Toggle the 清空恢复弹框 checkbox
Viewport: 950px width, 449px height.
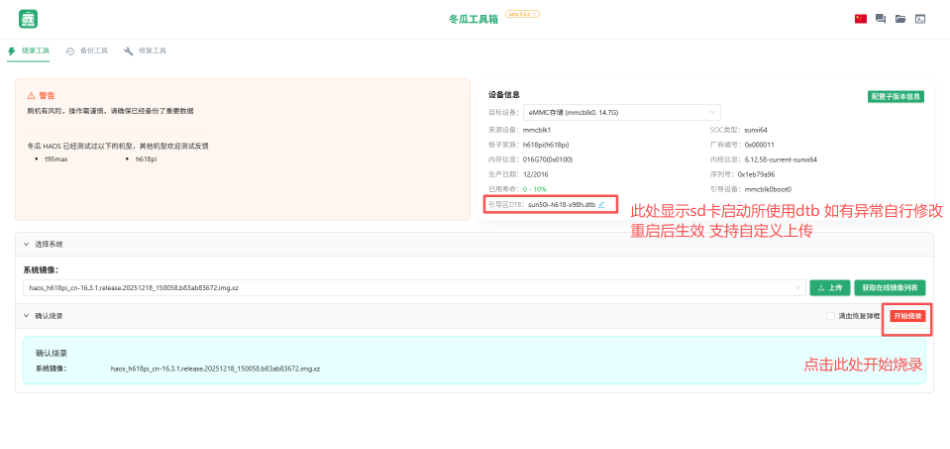click(x=830, y=316)
